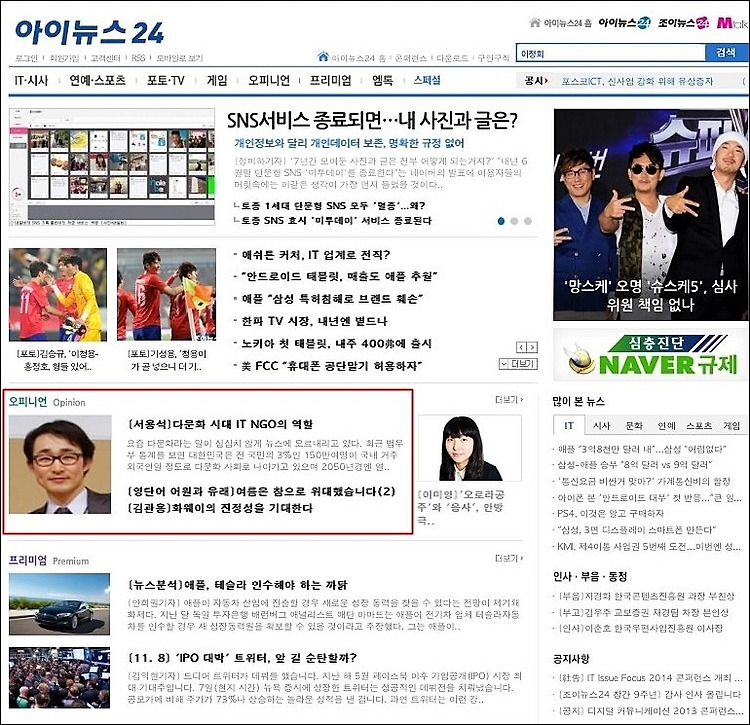Viewport: 750px width, 725px height.
Task: Click the Tesla car thumbnail image
Action: point(59,604)
